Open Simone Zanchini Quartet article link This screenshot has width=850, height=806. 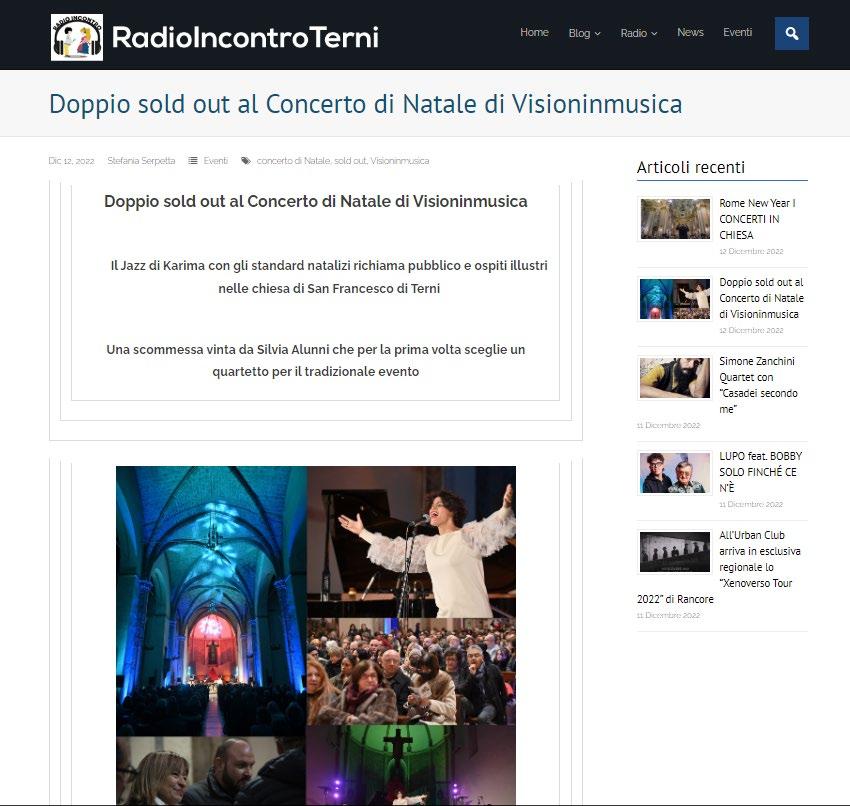[758, 385]
